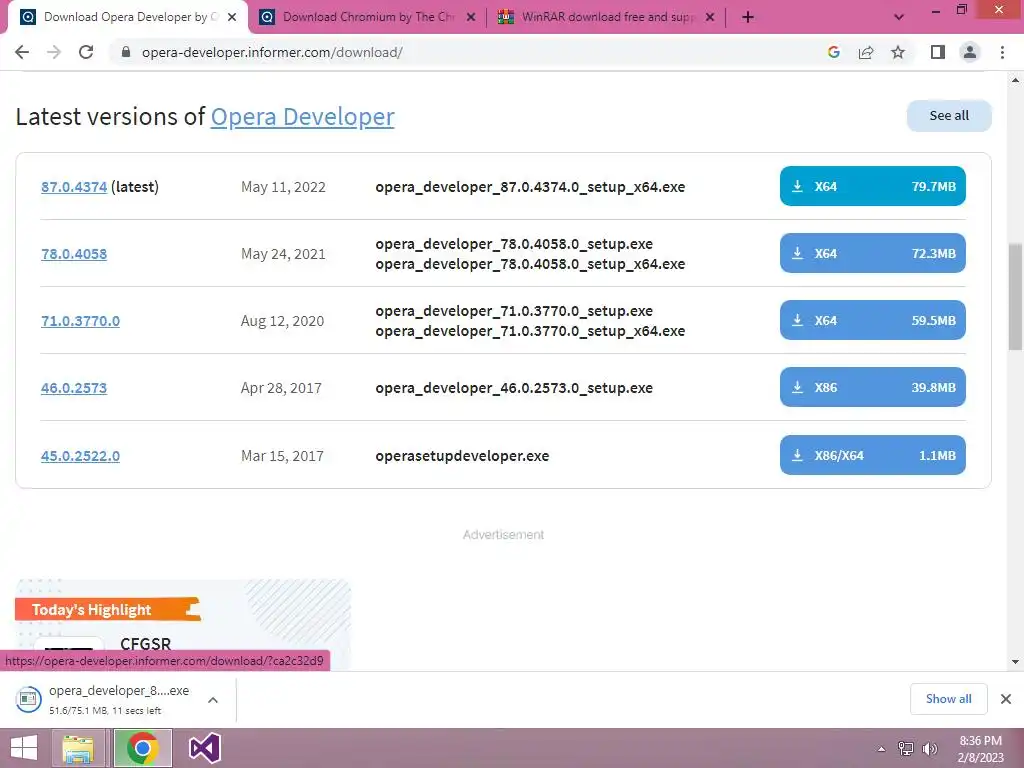Click the scrollbar down arrow

(1015, 662)
